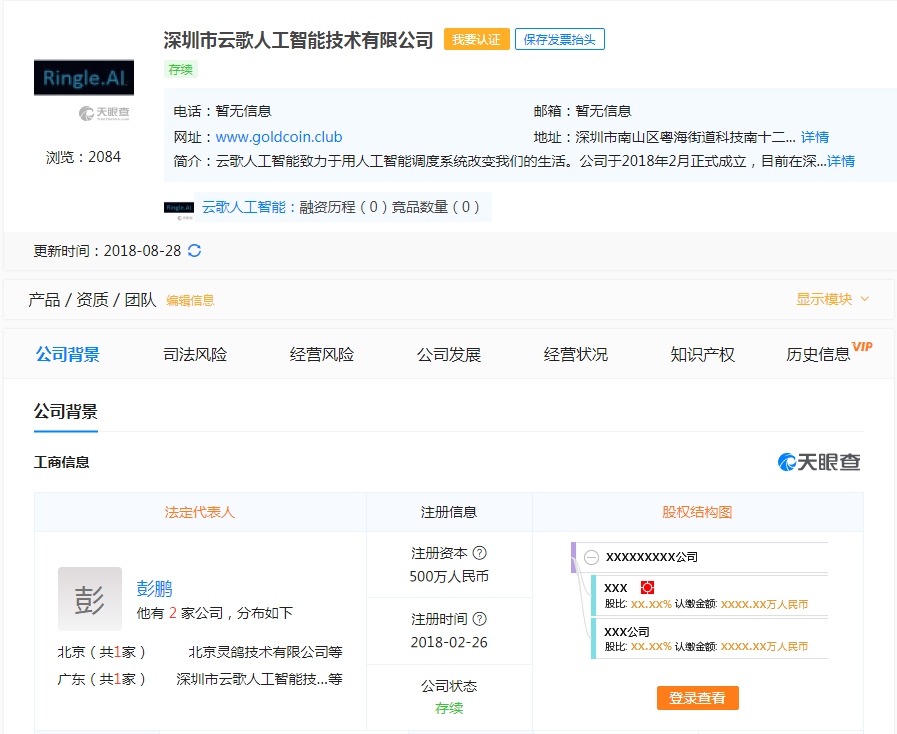Image resolution: width=897 pixels, height=734 pixels.
Task: Click the Ringle.AI company logo
Action: 84,77
